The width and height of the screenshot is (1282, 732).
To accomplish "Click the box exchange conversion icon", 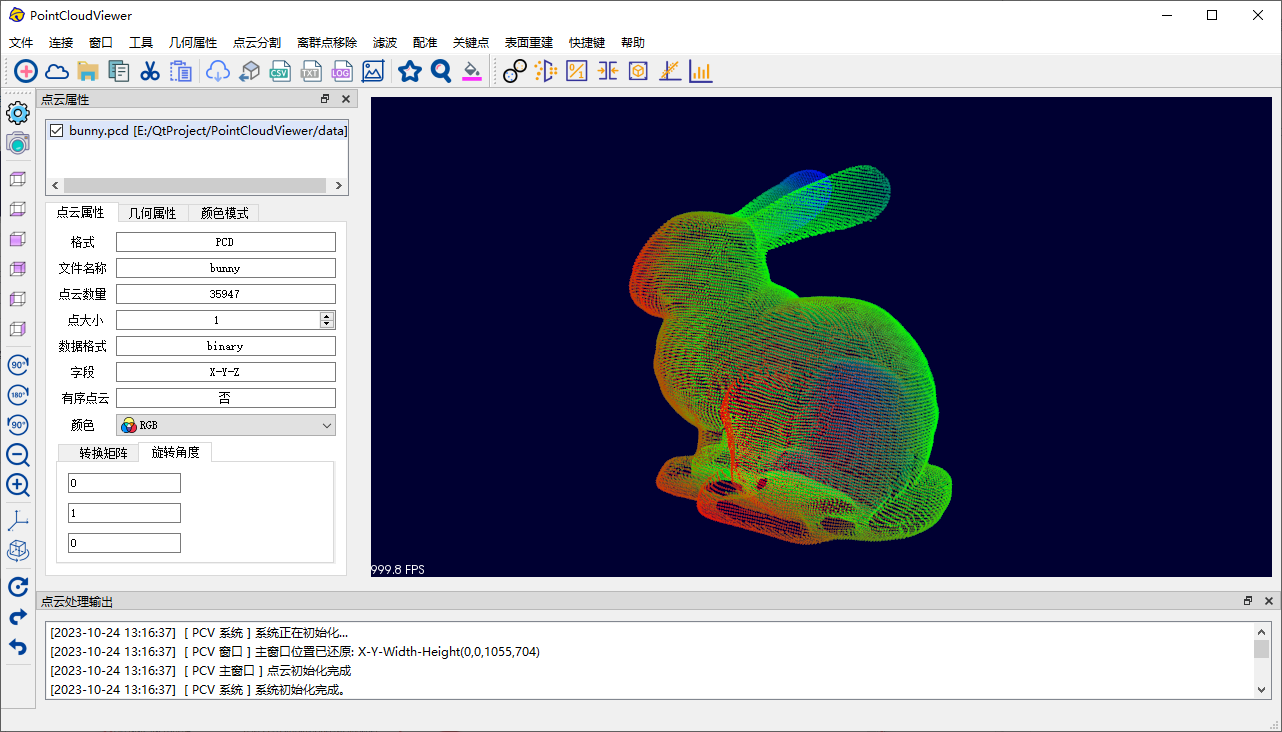I will (249, 71).
